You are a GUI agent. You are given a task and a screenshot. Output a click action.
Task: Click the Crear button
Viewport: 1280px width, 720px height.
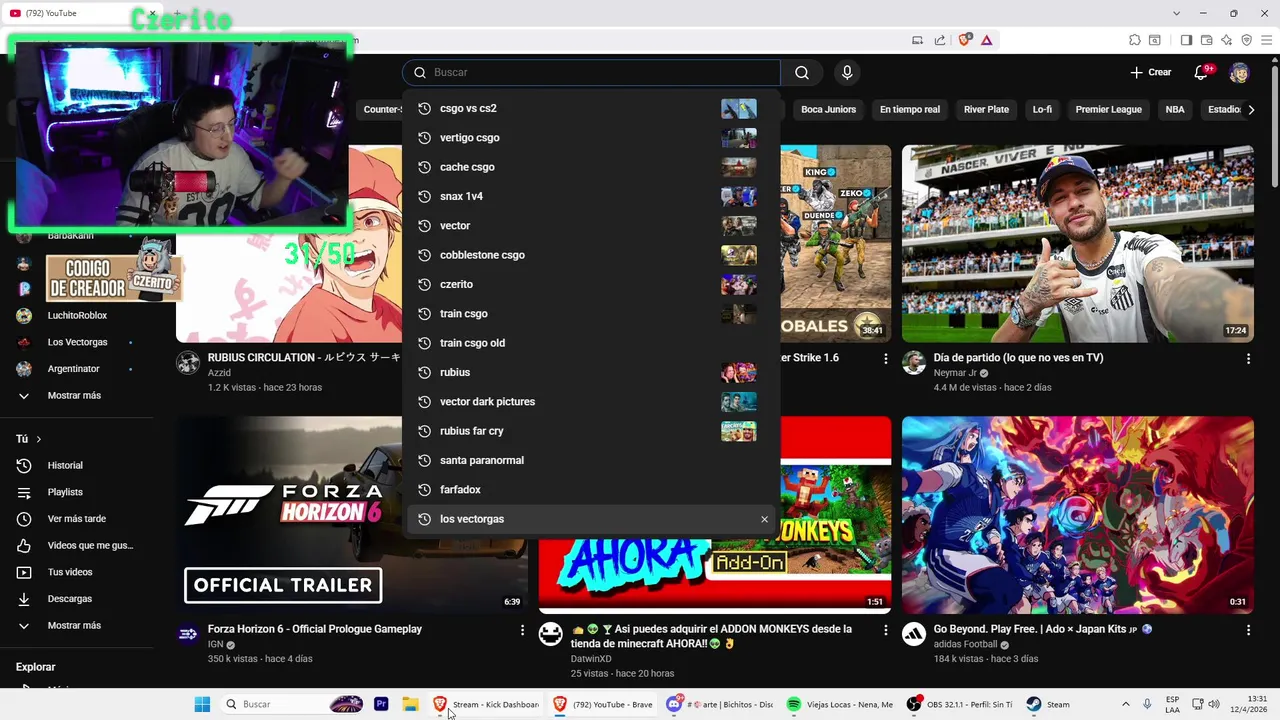pos(1151,72)
